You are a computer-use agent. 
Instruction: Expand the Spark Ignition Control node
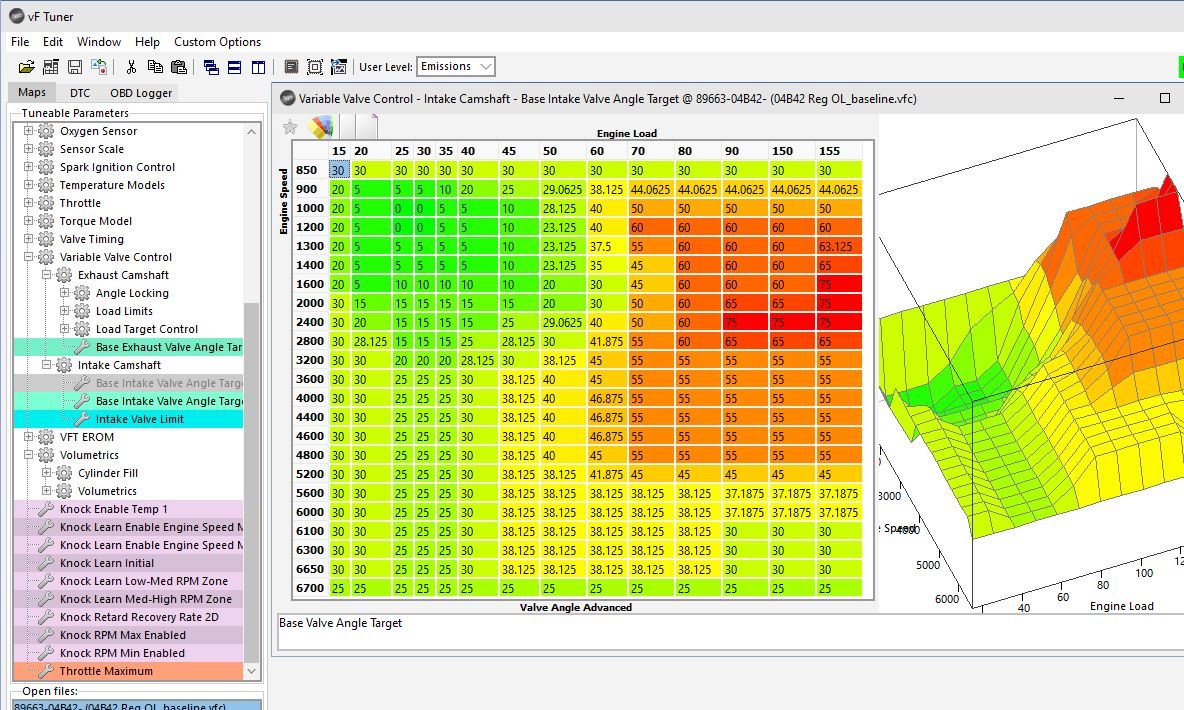[29, 167]
